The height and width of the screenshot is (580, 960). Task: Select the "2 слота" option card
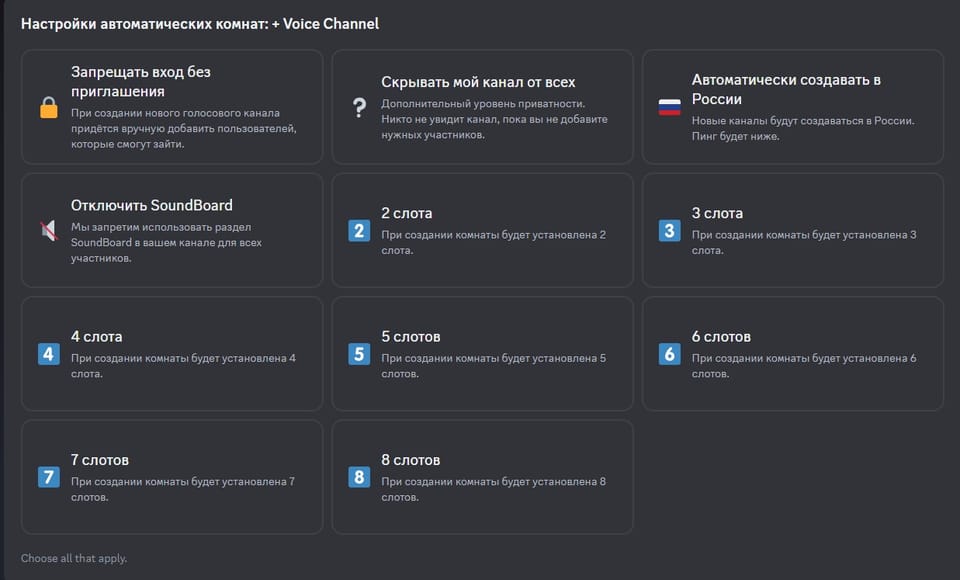pos(481,230)
